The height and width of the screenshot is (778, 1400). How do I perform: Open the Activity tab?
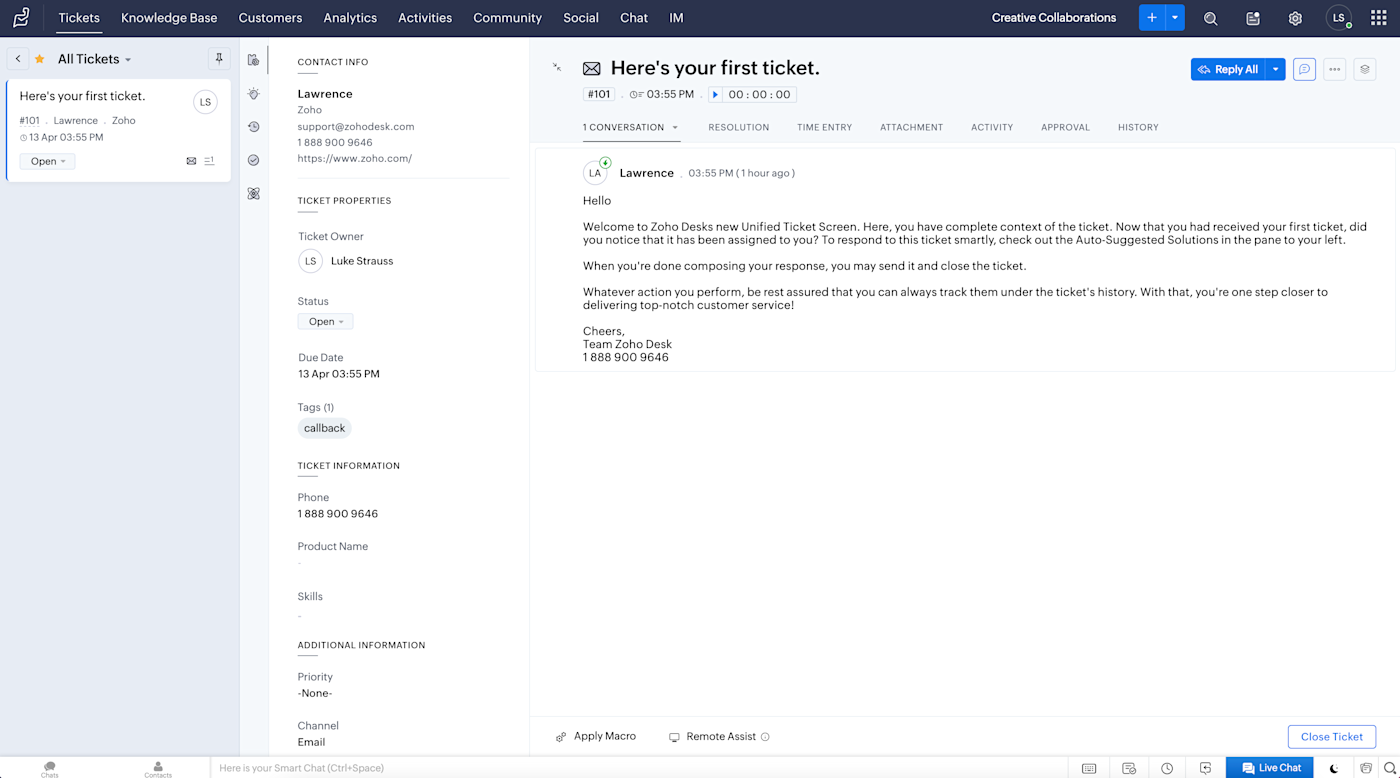coord(992,127)
